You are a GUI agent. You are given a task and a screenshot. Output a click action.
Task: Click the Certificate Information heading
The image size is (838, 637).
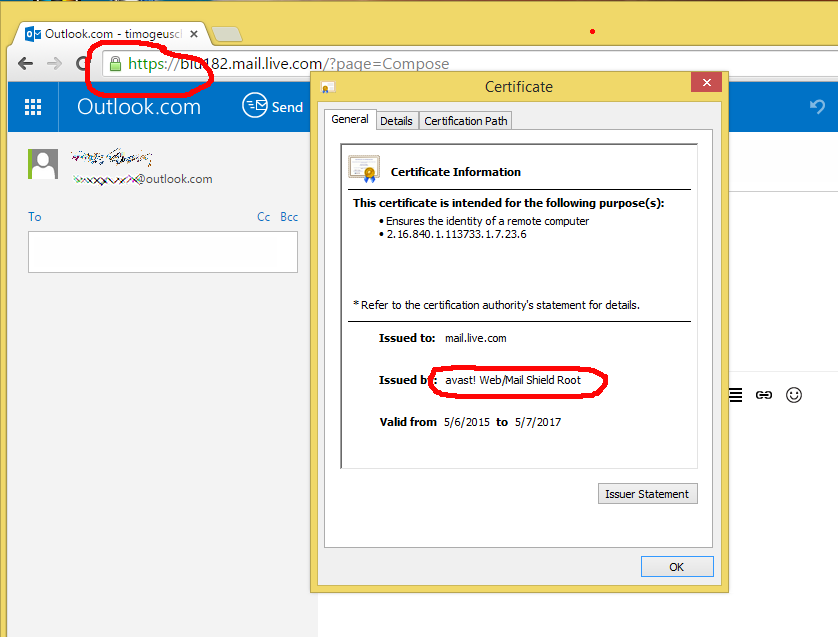pyautogui.click(x=455, y=172)
